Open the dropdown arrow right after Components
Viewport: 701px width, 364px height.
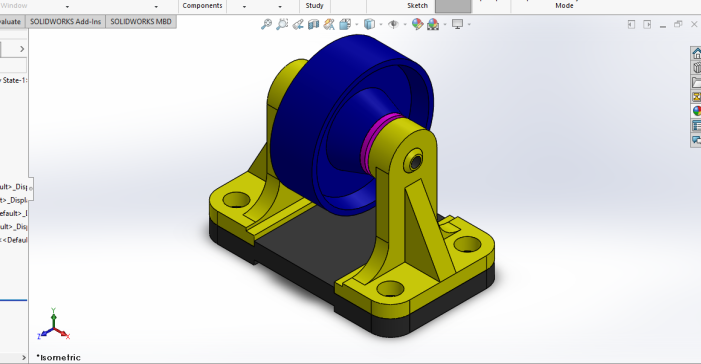coord(244,7)
